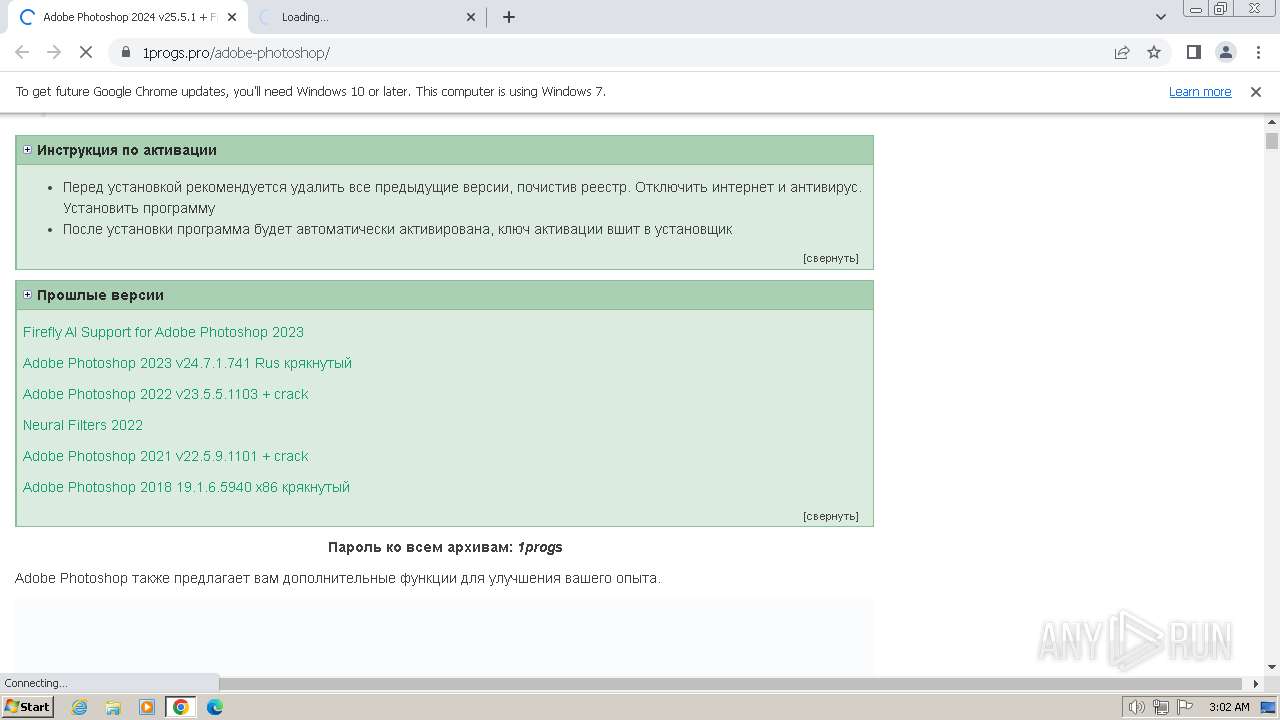This screenshot has height=720, width=1280.
Task: Open the volume speaker tray icon
Action: [x=1136, y=707]
